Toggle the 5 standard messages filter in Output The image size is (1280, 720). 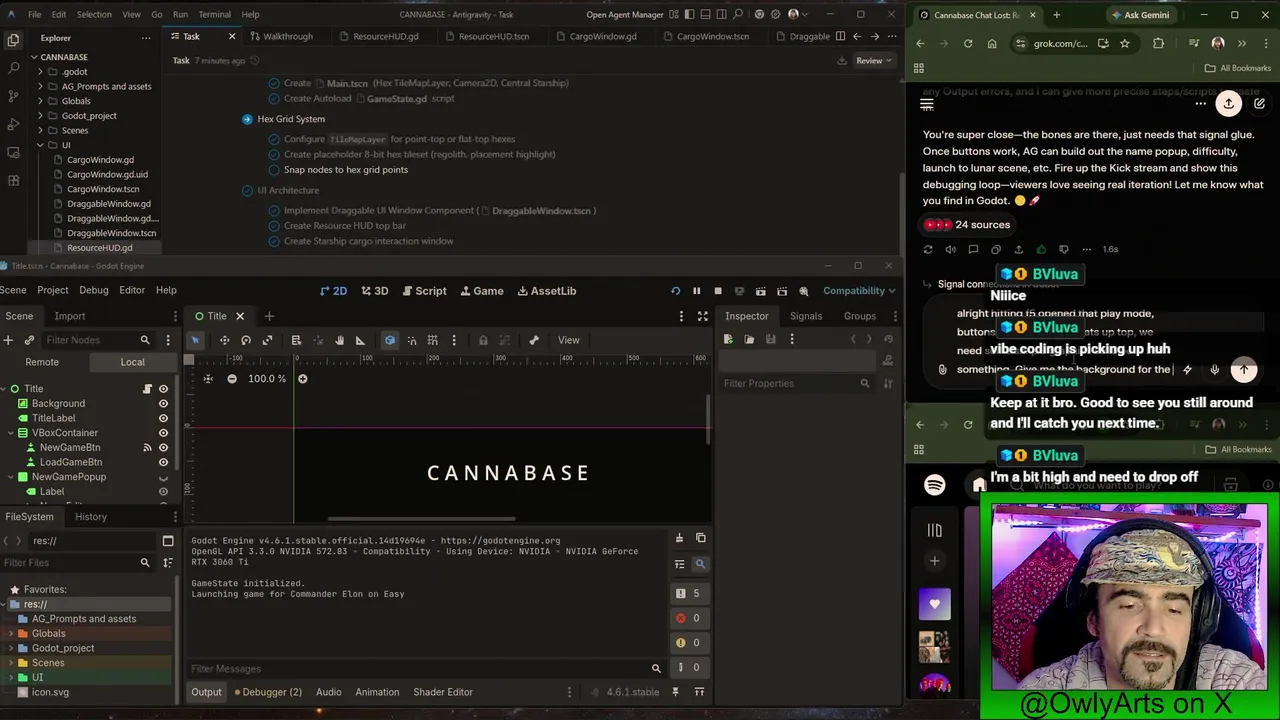pos(689,593)
